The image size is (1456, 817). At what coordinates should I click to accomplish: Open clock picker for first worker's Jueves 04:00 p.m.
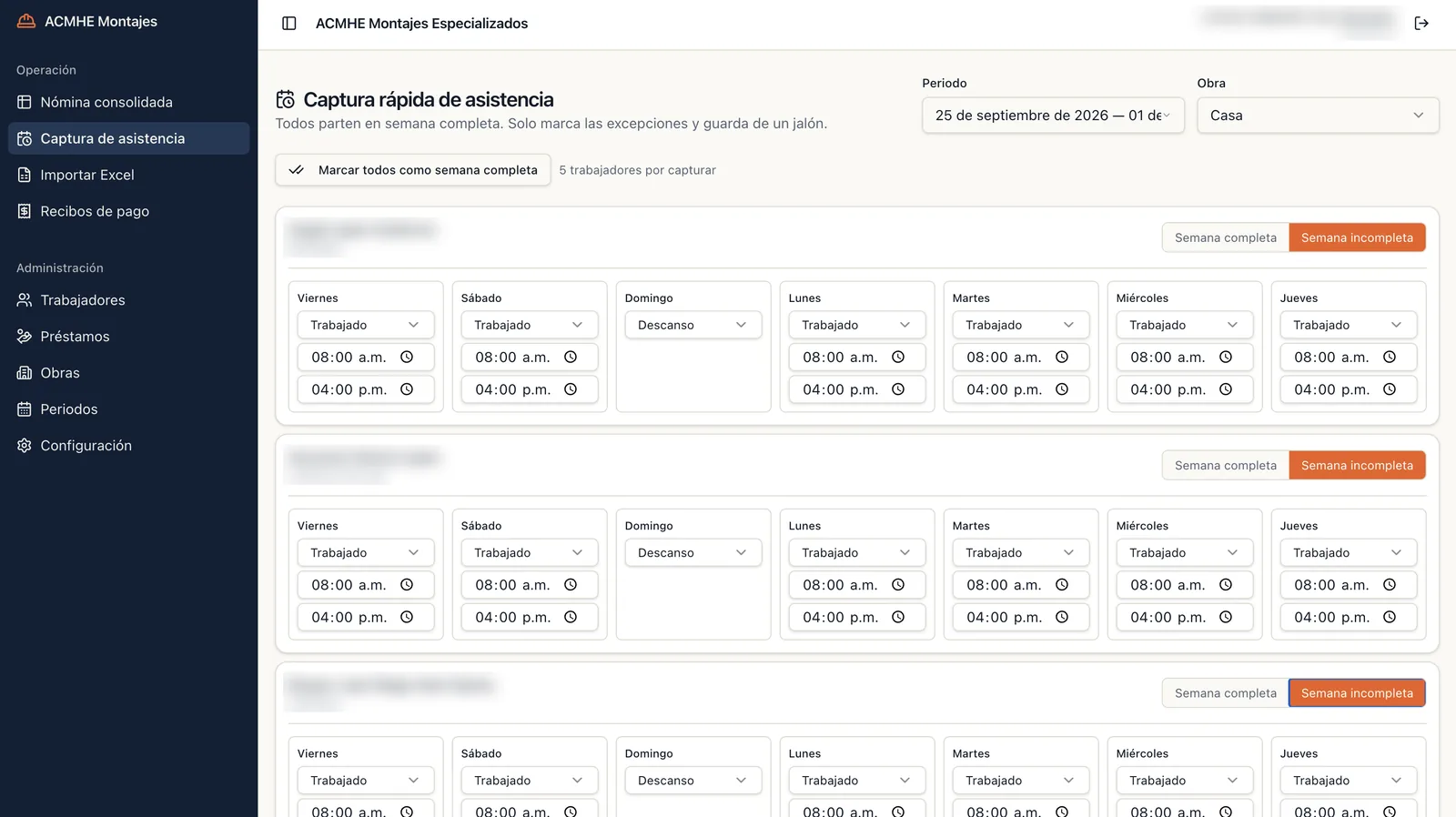pyautogui.click(x=1390, y=389)
